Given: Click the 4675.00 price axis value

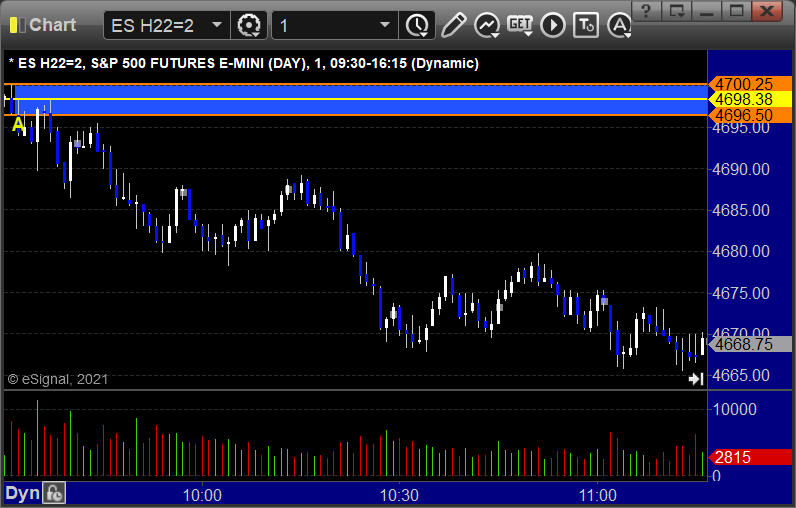Looking at the screenshot, I should pos(741,293).
